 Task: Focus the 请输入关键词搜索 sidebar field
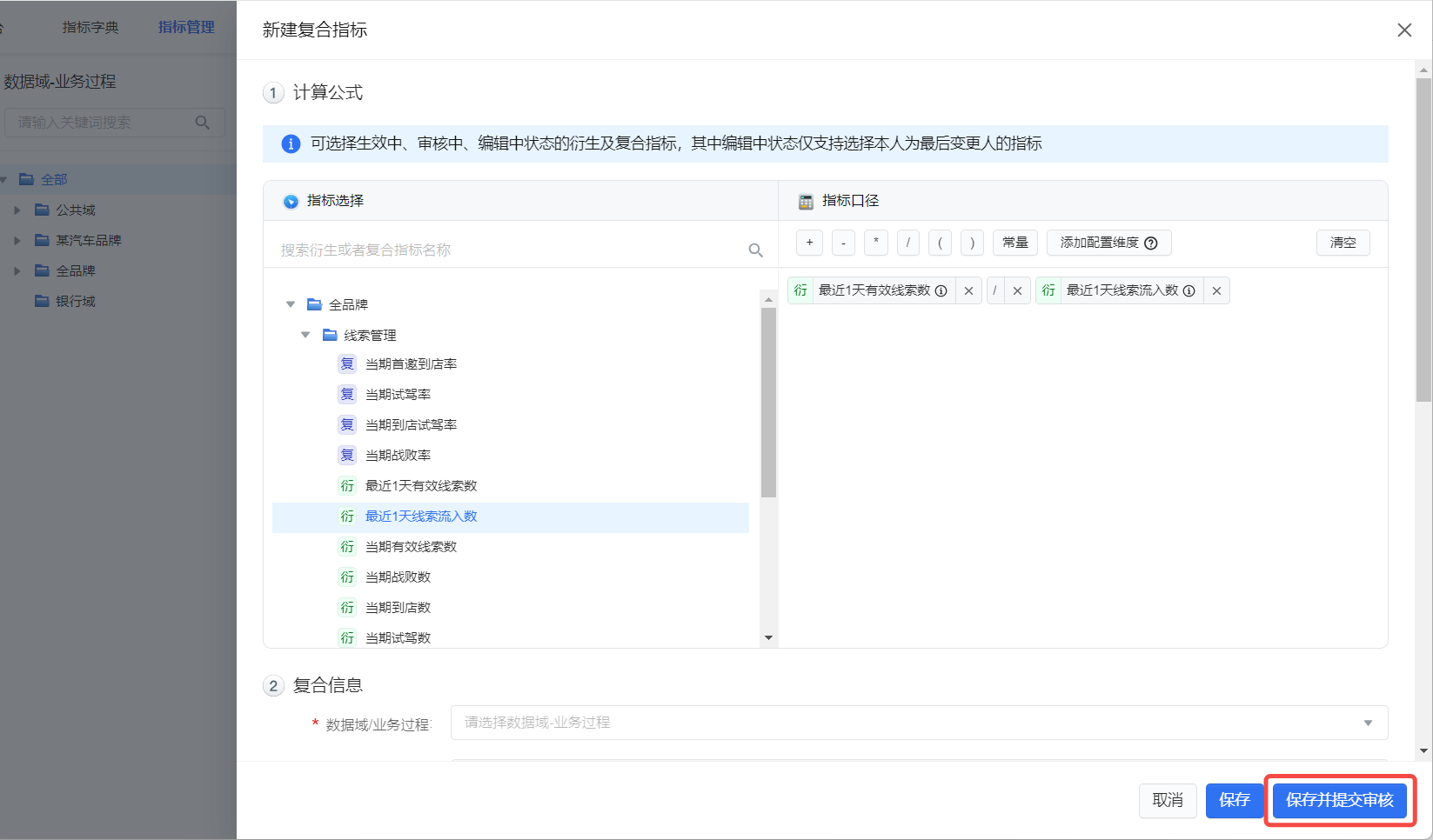tap(115, 123)
